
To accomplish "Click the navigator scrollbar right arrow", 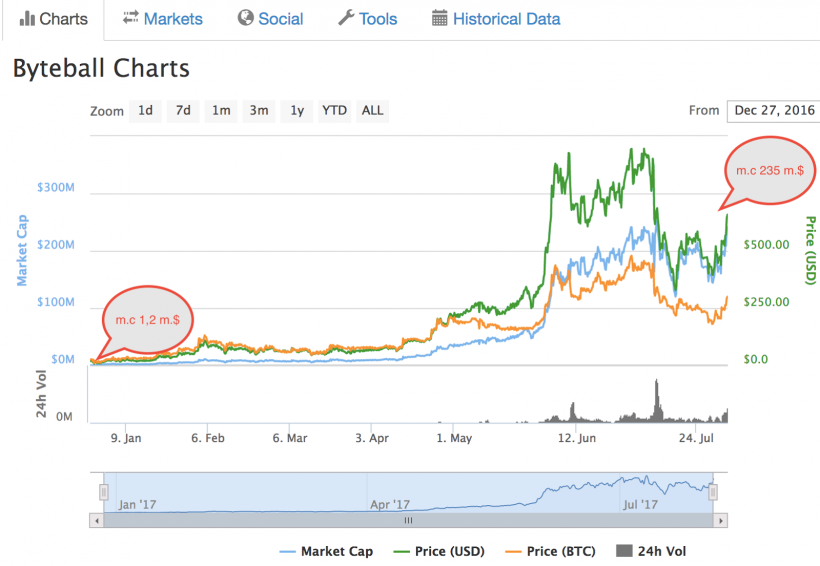I will (720, 521).
